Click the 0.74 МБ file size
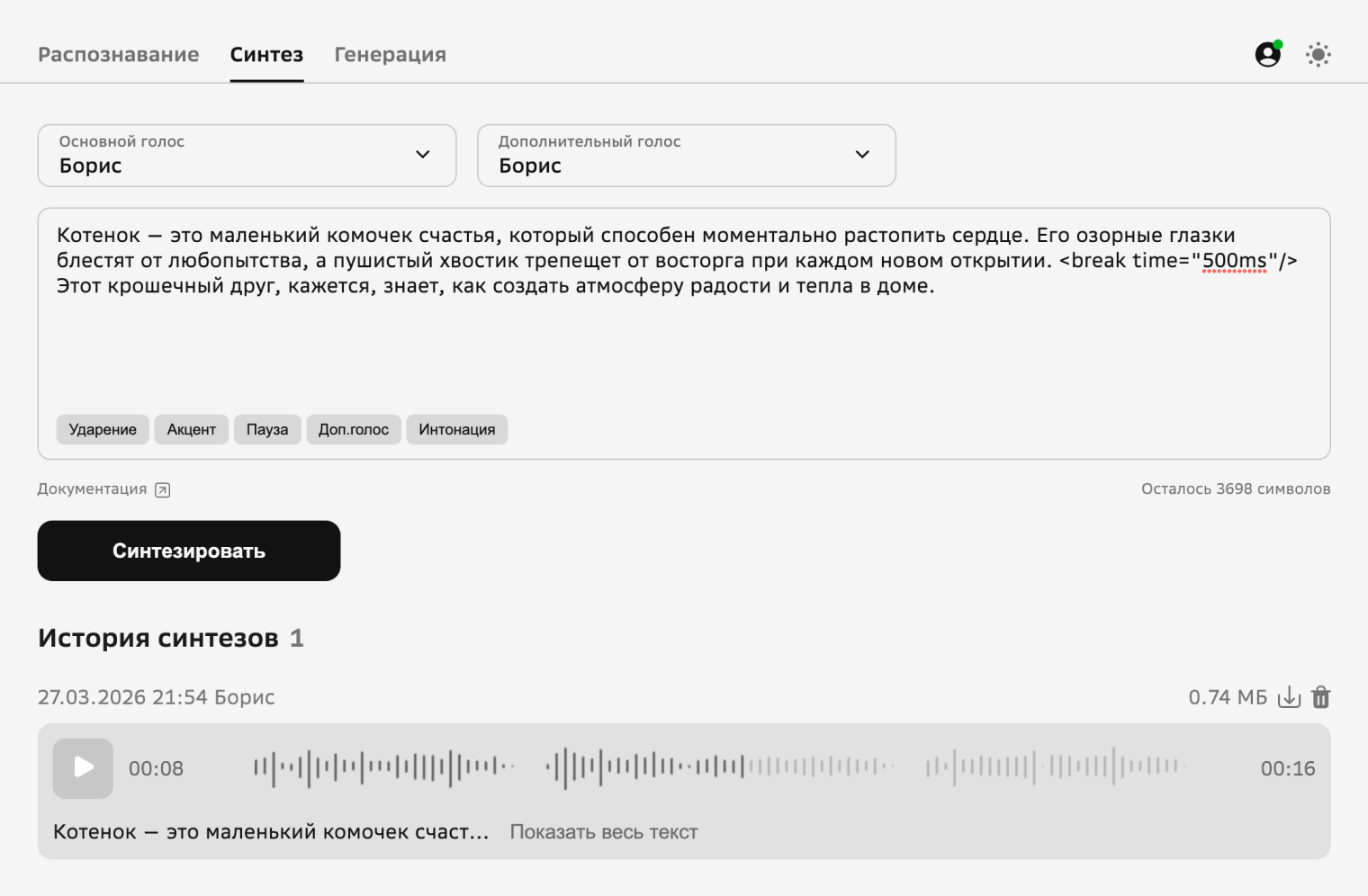Image resolution: width=1368 pixels, height=896 pixels. [1228, 697]
